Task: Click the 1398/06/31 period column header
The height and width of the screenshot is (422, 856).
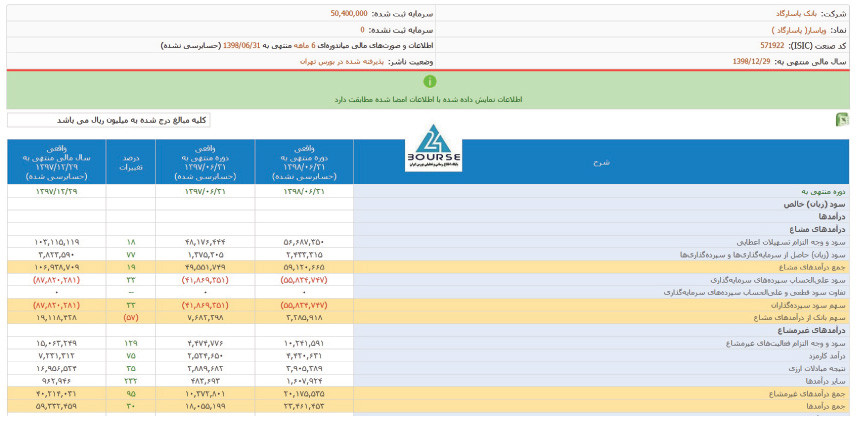Action: pyautogui.click(x=304, y=161)
